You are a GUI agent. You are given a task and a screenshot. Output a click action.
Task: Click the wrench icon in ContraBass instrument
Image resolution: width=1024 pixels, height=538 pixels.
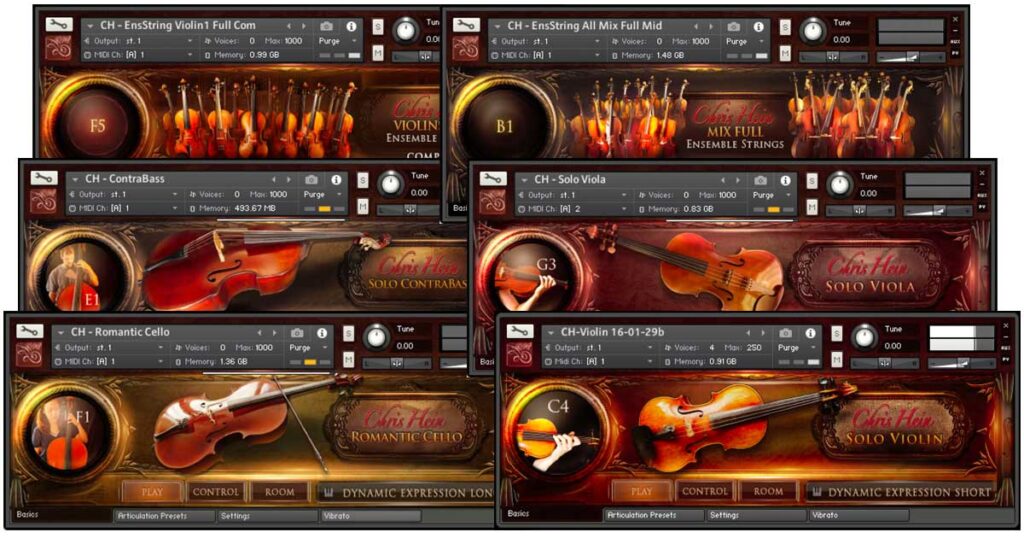tap(43, 178)
